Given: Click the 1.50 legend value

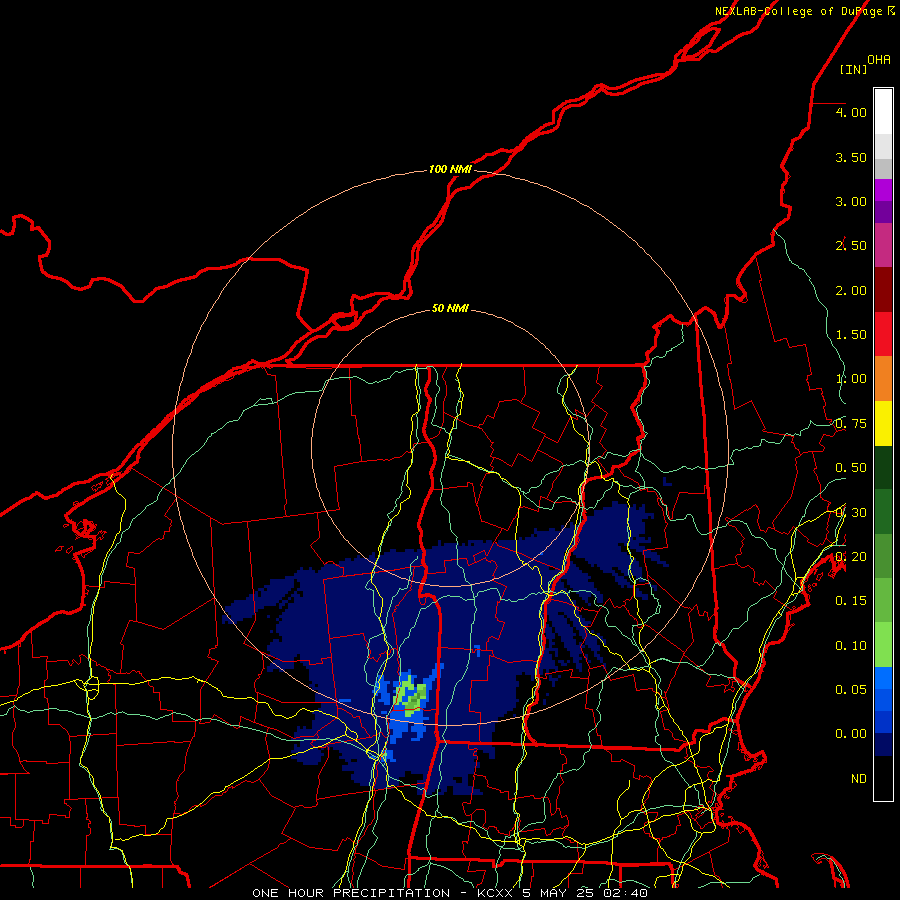Looking at the screenshot, I should tap(851, 335).
